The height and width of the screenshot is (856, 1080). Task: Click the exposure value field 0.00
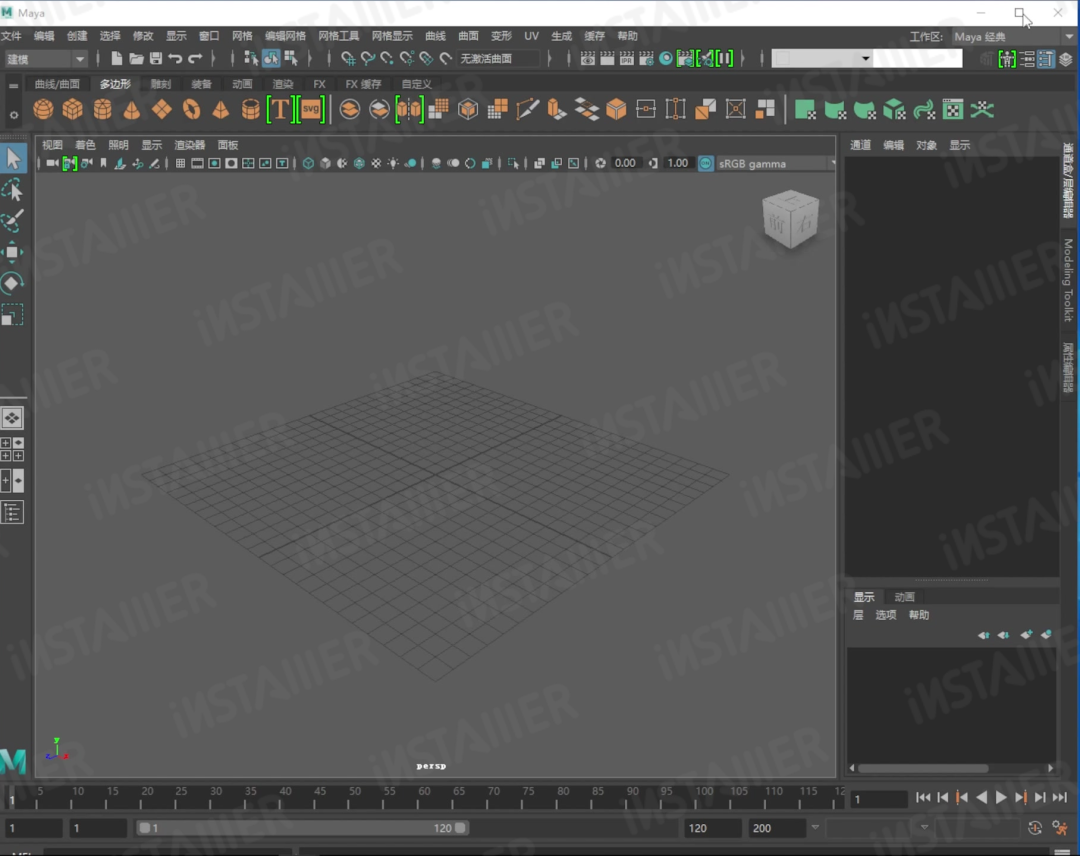(x=625, y=163)
